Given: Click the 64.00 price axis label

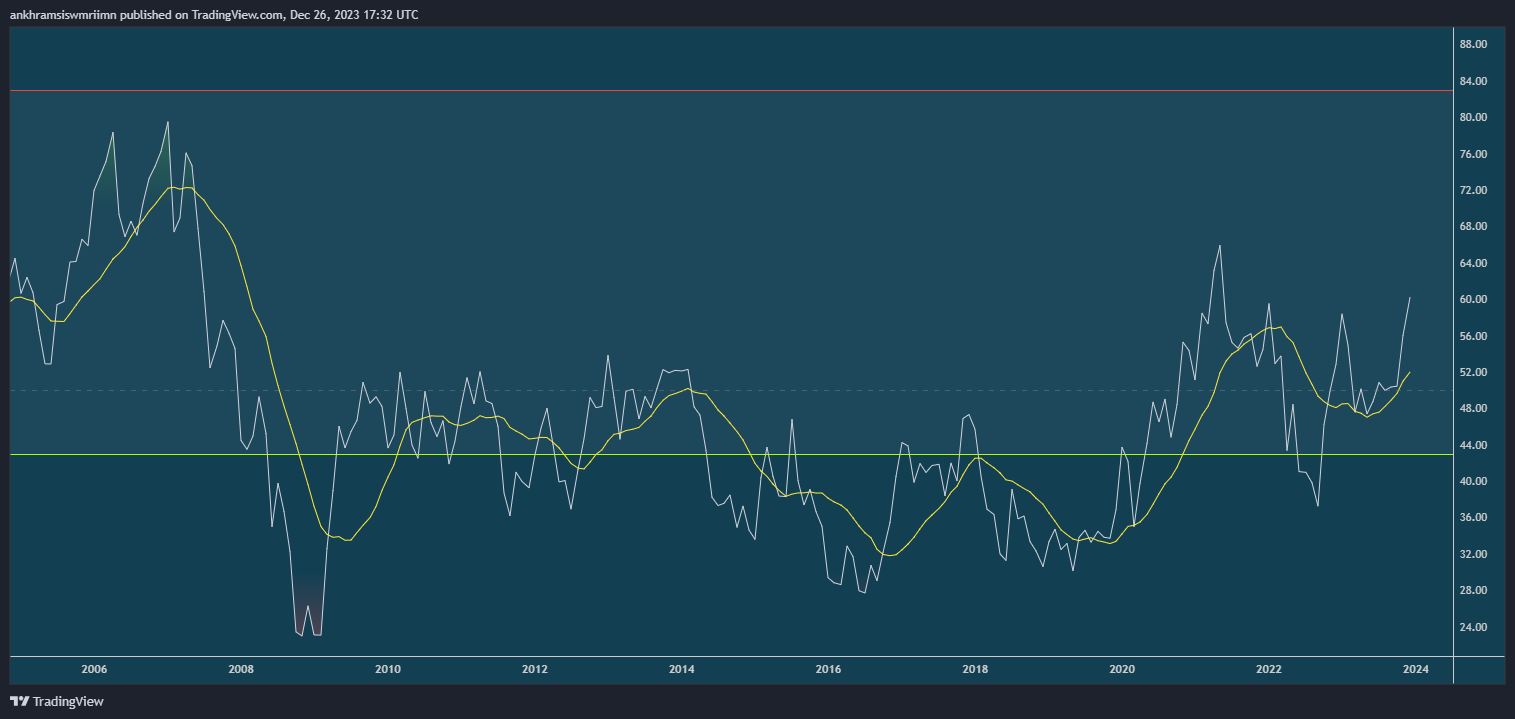Looking at the screenshot, I should [1473, 263].
